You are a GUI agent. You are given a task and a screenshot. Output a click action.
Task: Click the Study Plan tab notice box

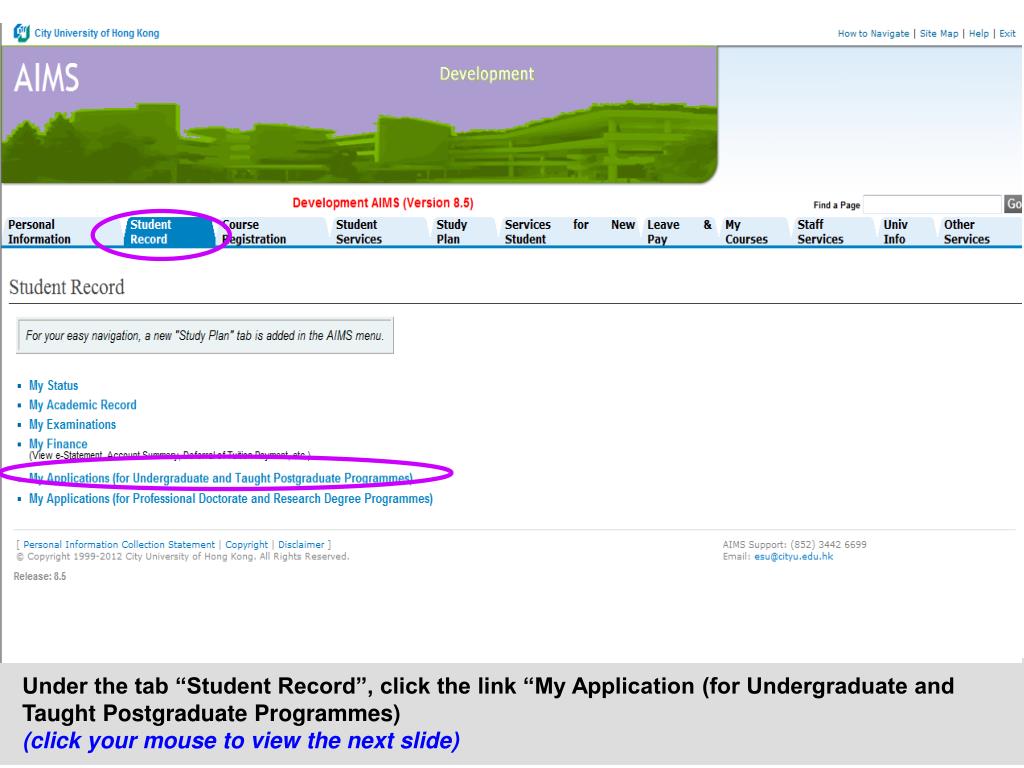pyautogui.click(x=205, y=336)
